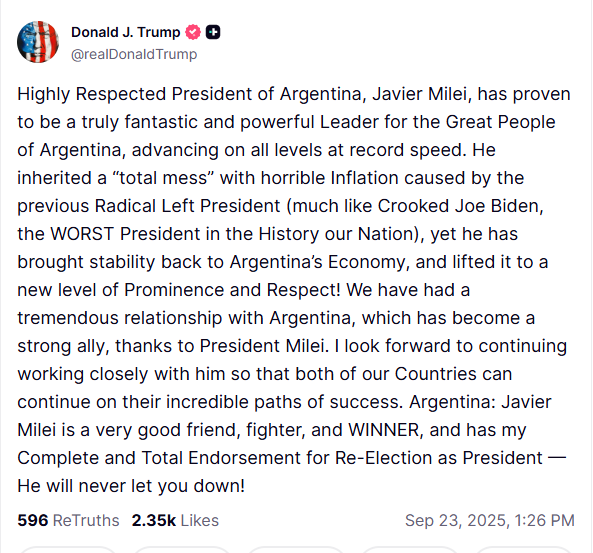The width and height of the screenshot is (593, 553).
Task: Click the second action pill under Likes count
Action: point(182,550)
